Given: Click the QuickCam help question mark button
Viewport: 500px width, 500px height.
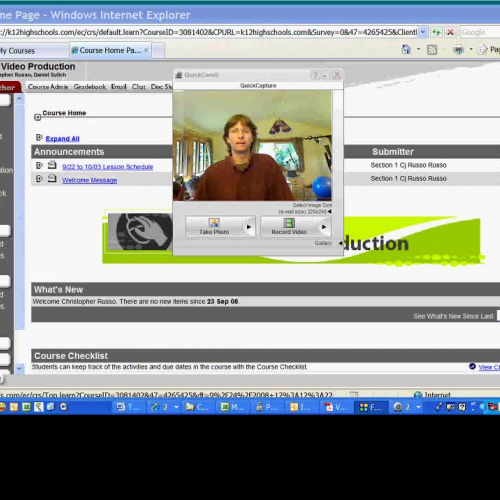Looking at the screenshot, I should pos(315,75).
